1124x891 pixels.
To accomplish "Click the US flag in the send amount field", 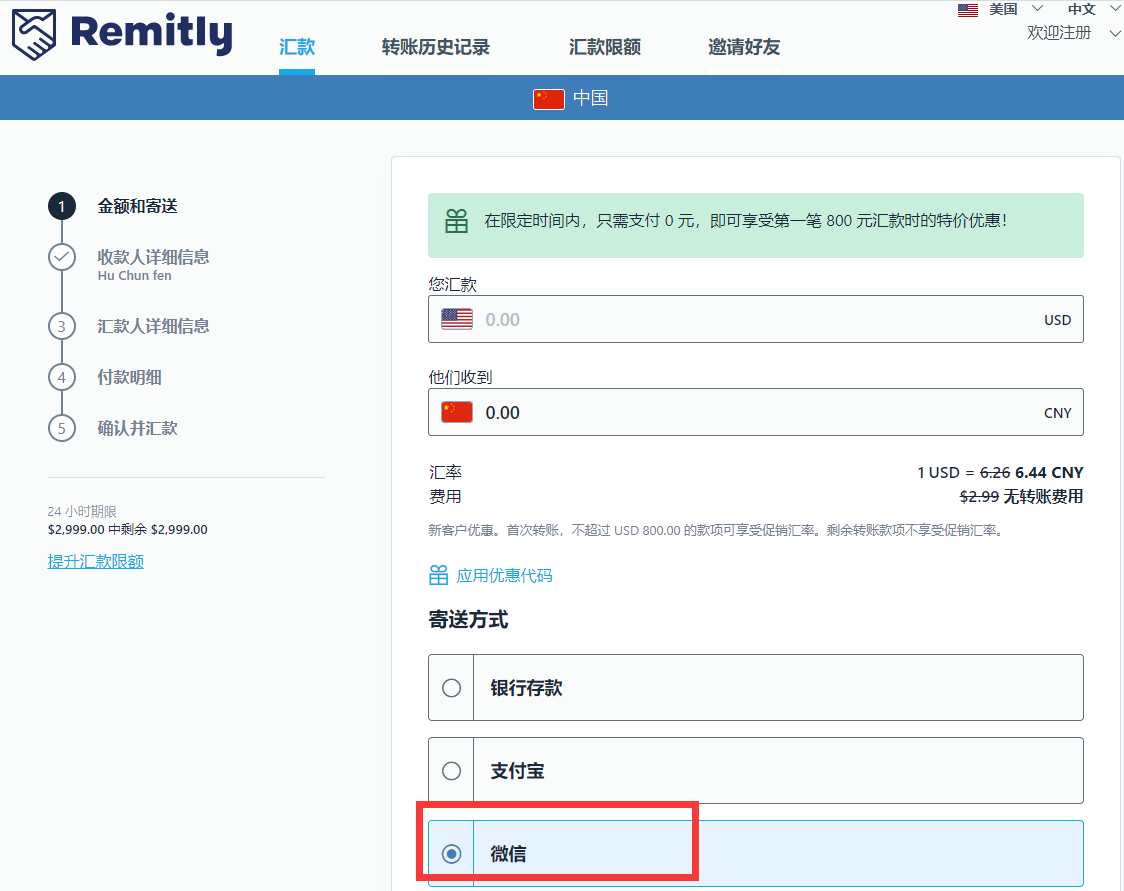I will 457,319.
